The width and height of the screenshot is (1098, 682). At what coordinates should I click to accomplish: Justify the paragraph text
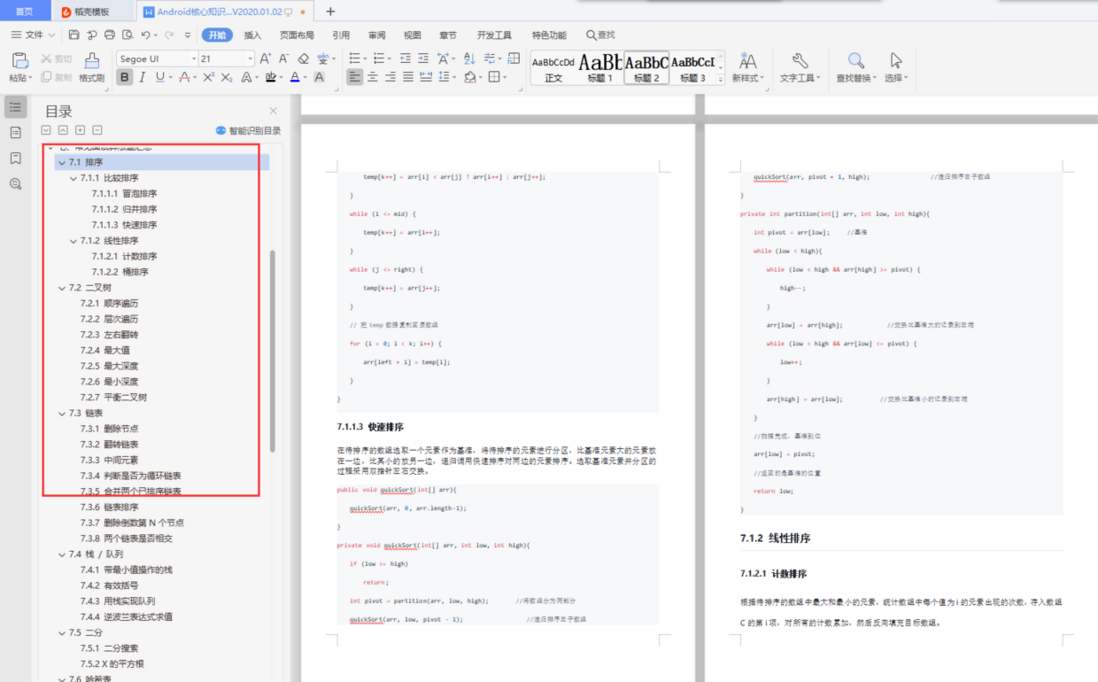click(x=408, y=77)
